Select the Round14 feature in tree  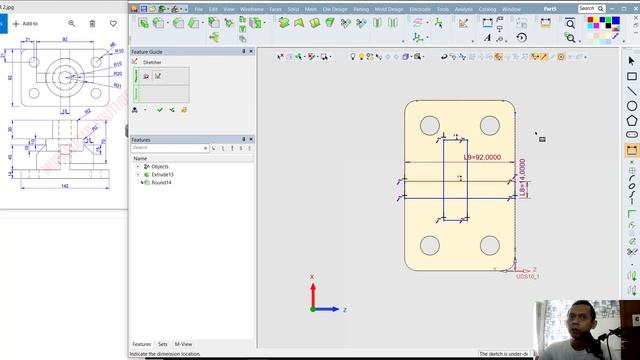161,182
